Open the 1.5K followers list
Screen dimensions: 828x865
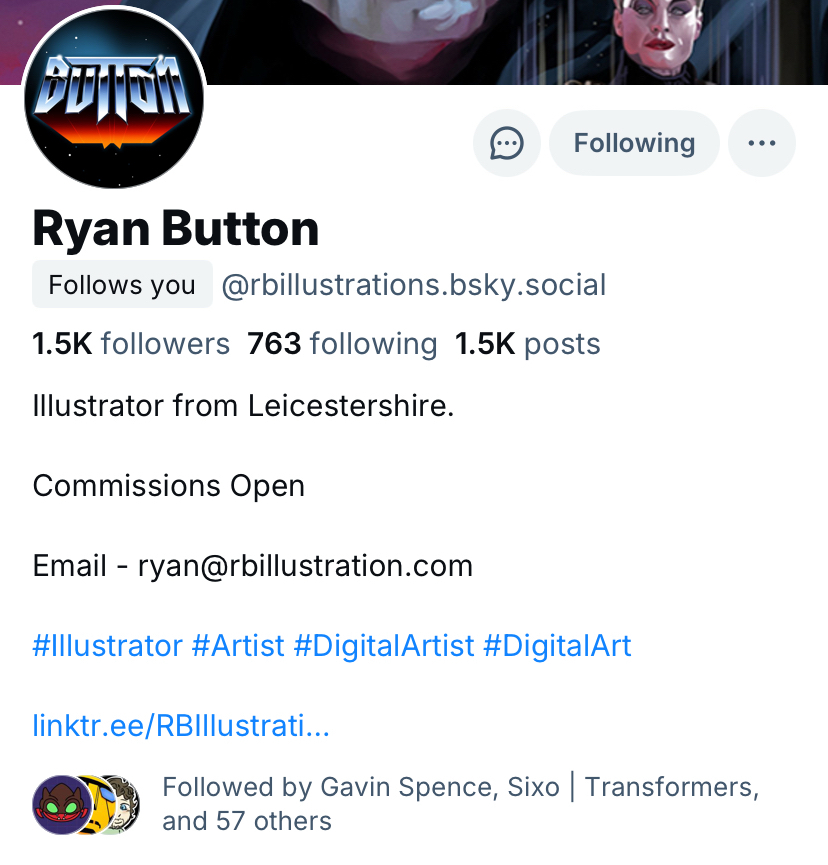click(x=131, y=344)
